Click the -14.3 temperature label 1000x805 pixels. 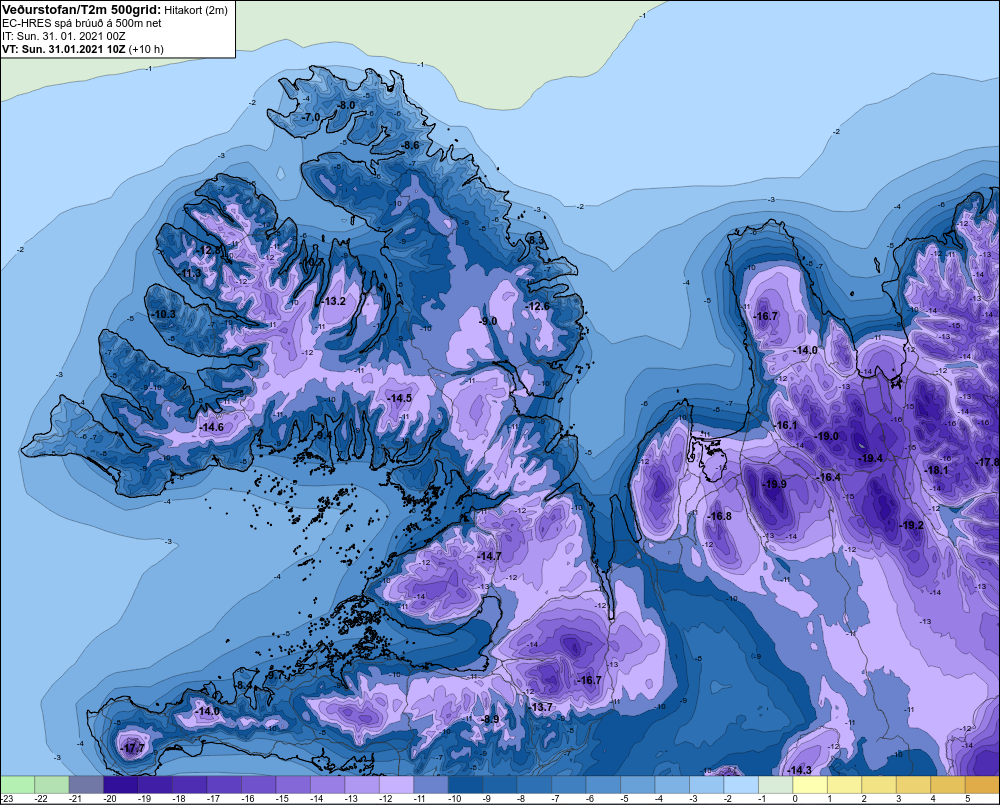coord(799,770)
